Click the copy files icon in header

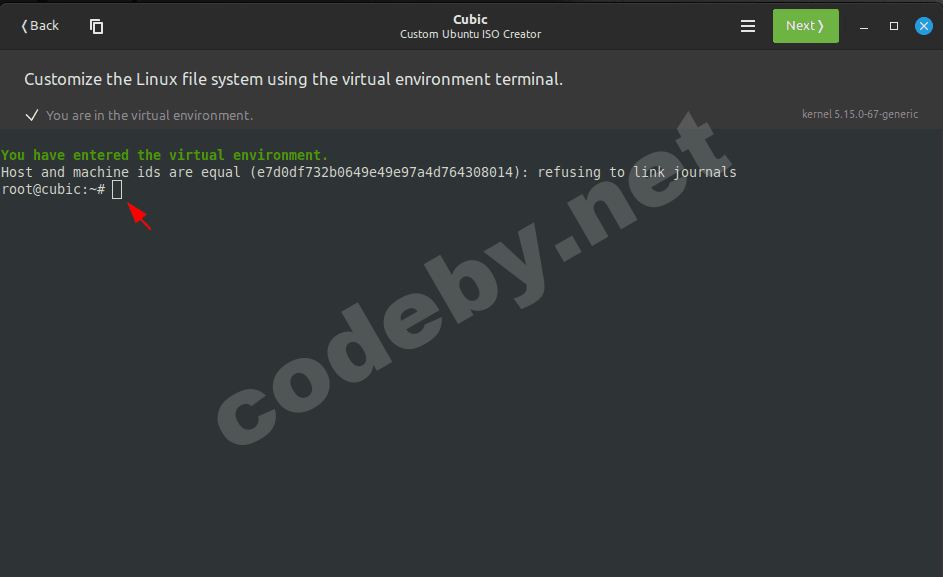(x=96, y=26)
